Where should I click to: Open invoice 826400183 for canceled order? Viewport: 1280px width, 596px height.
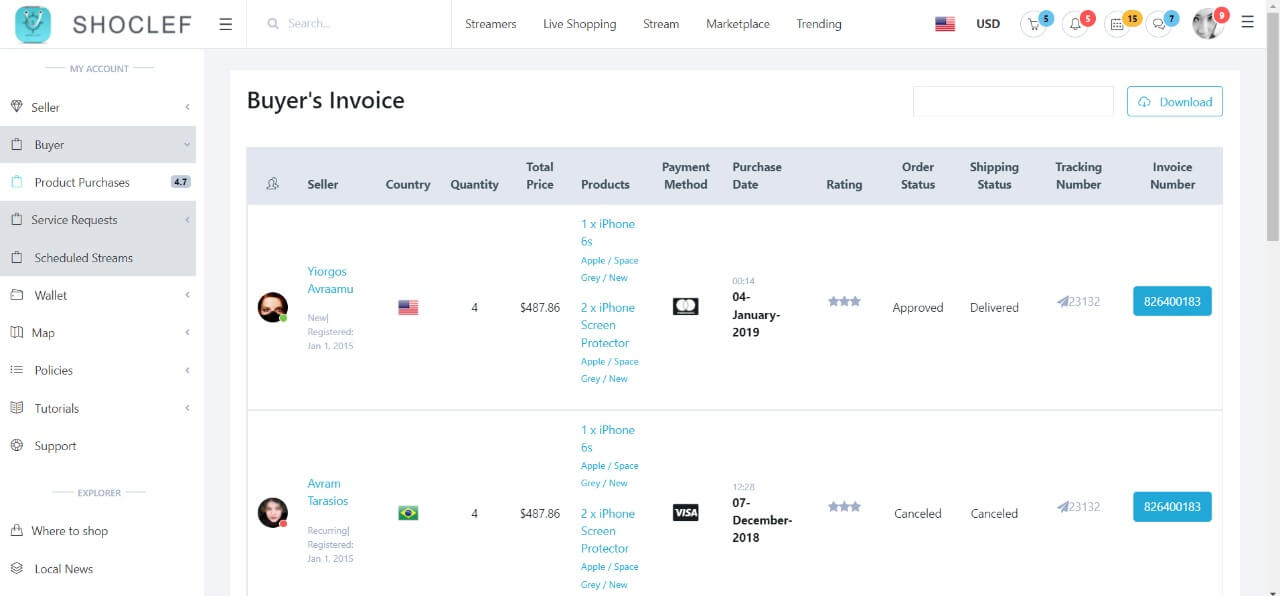pyautogui.click(x=1172, y=507)
